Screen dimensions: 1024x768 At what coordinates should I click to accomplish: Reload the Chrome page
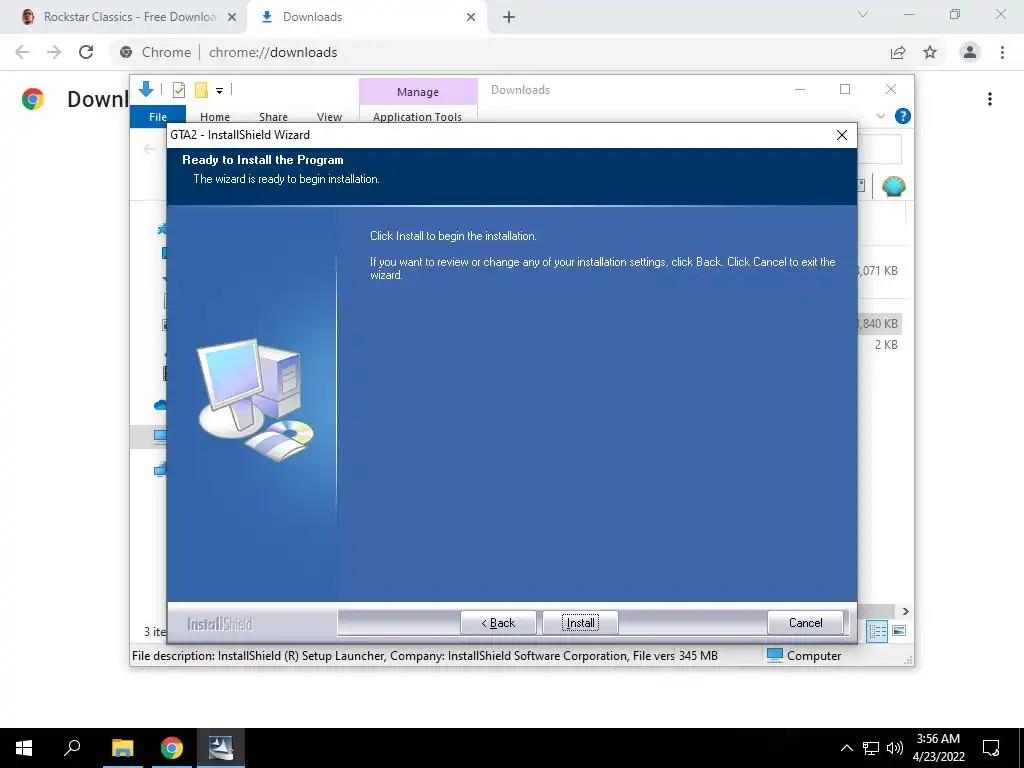86,52
